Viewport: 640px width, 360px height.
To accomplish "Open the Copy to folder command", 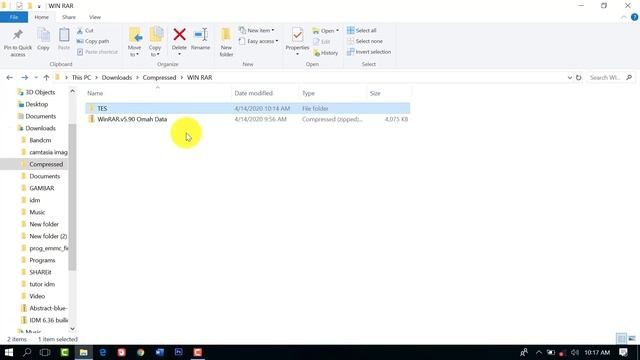I will 156,42.
